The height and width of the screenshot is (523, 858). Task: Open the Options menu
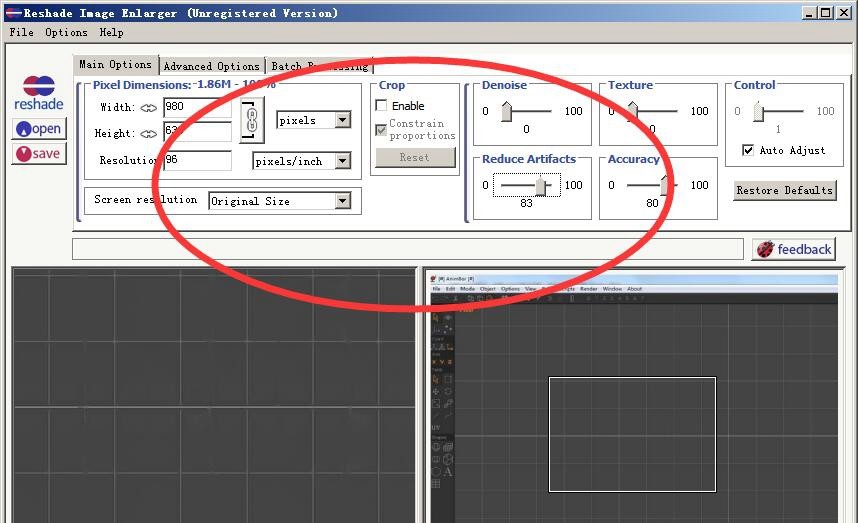(66, 32)
